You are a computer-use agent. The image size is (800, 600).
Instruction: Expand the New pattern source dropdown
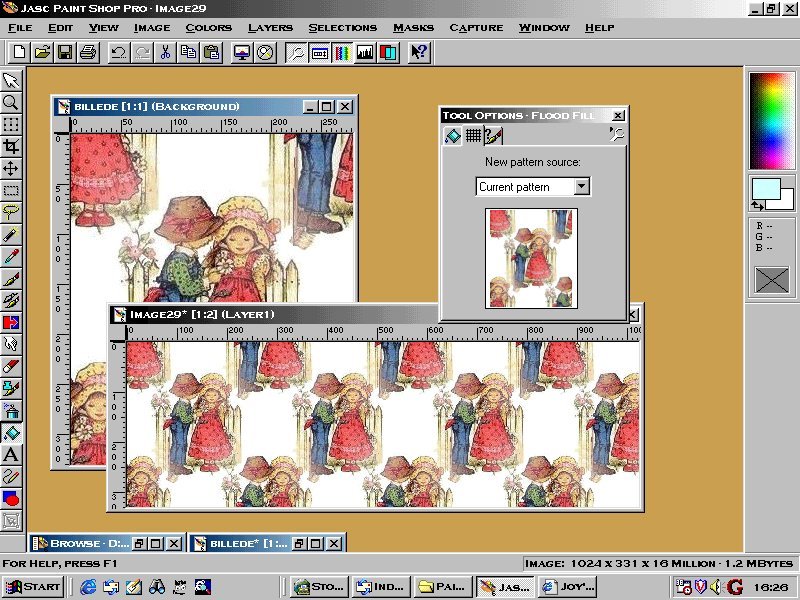[582, 187]
